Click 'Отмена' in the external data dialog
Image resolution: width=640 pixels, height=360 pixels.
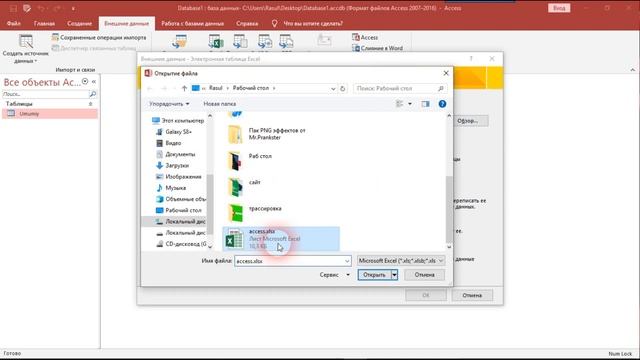(472, 295)
